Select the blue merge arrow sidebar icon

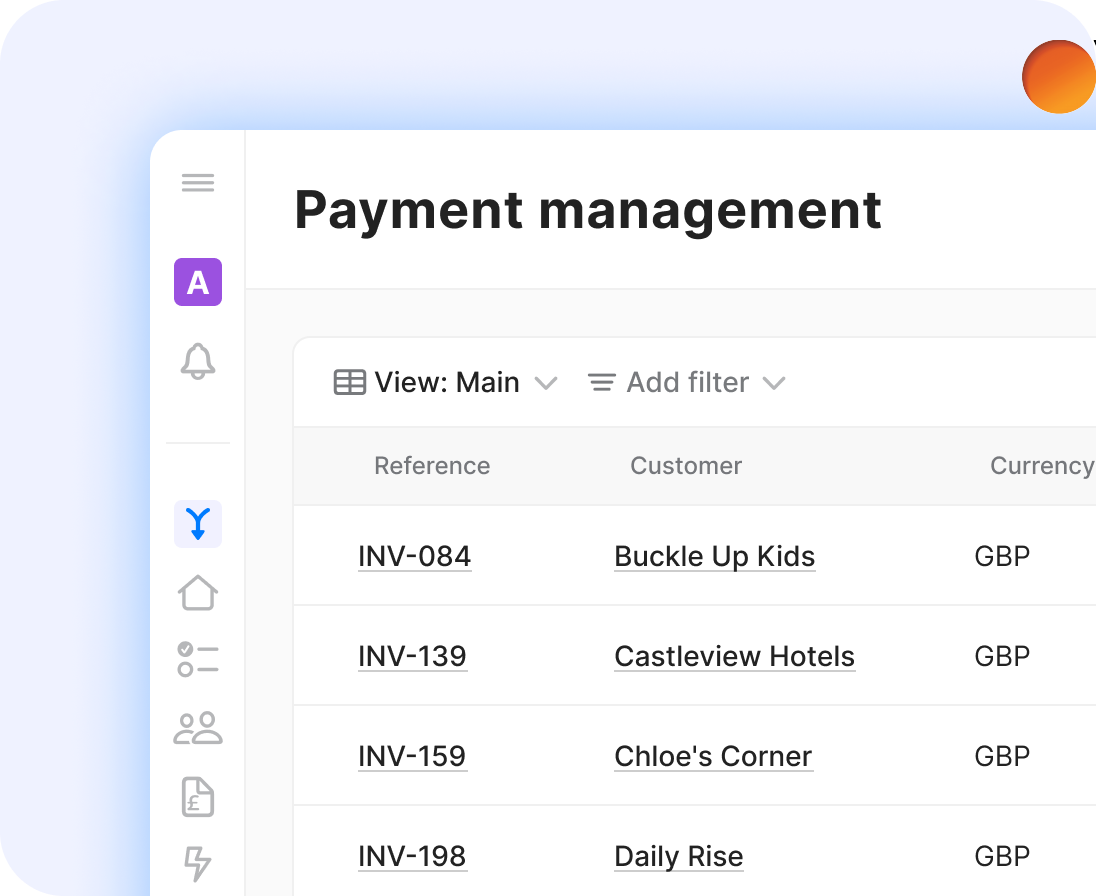[198, 524]
